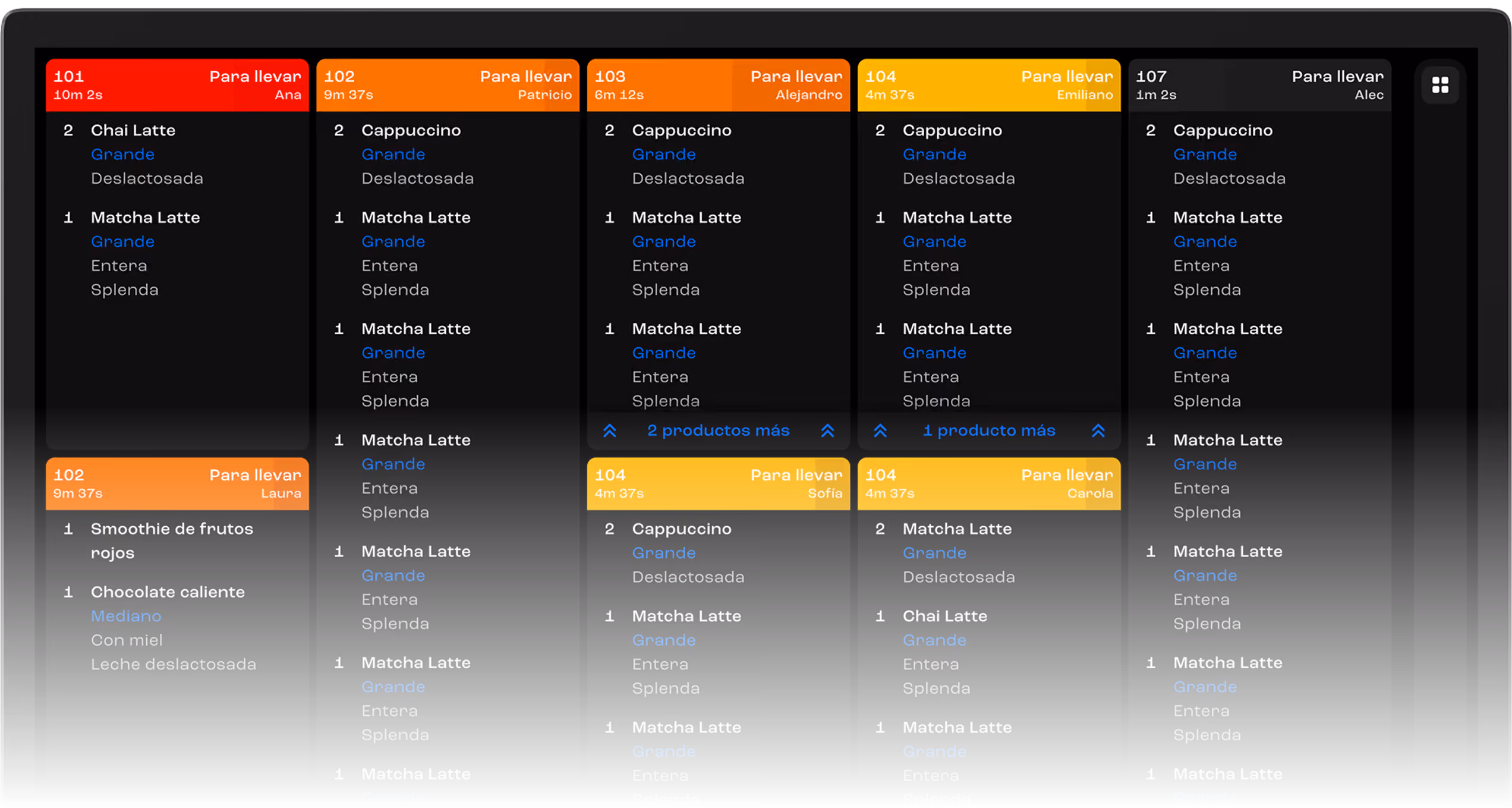Click 'Chai Latte' item in Ana's order
Viewport: 1512px width, 808px height.
(133, 130)
